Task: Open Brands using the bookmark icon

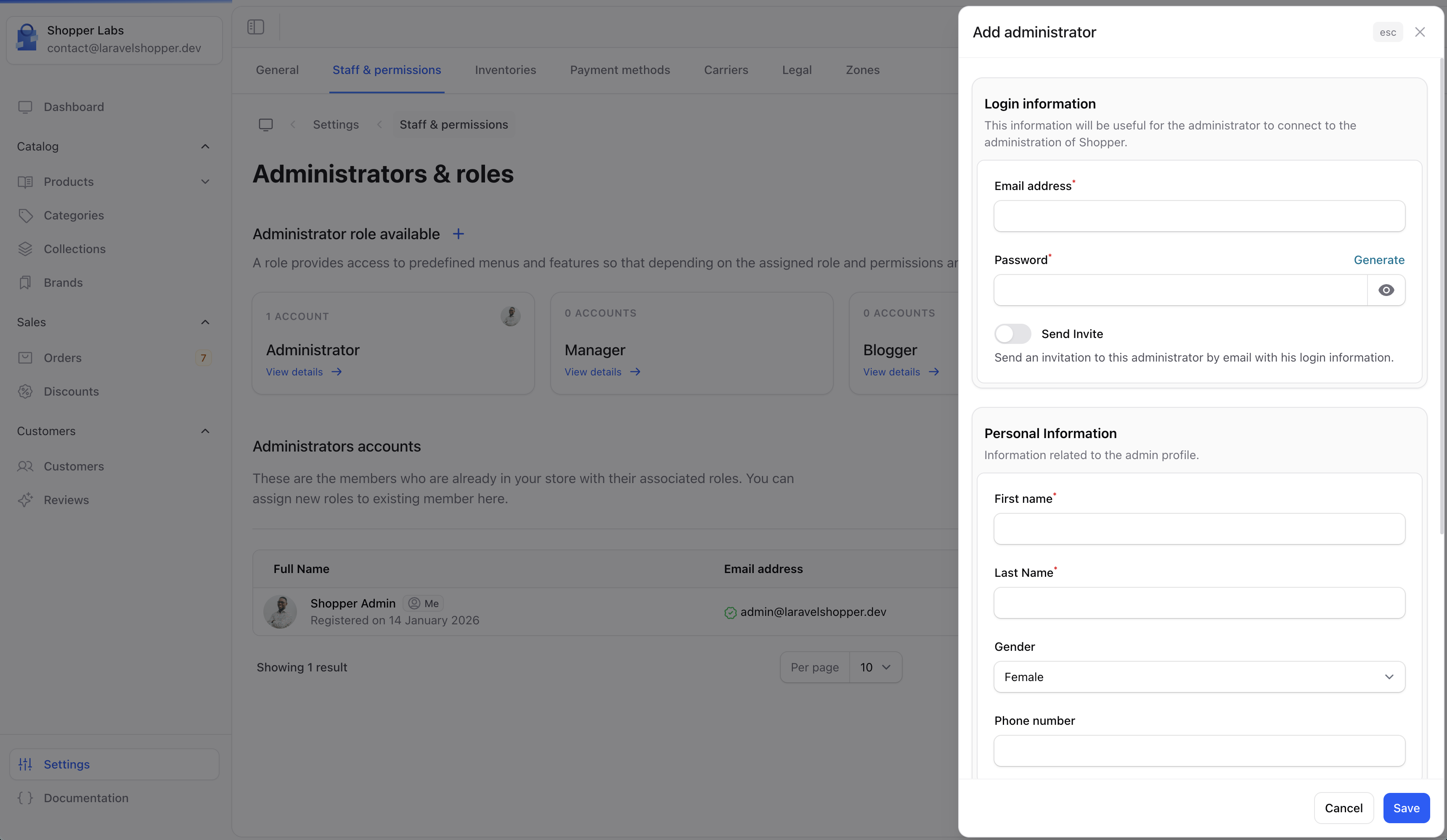Action: (25, 282)
